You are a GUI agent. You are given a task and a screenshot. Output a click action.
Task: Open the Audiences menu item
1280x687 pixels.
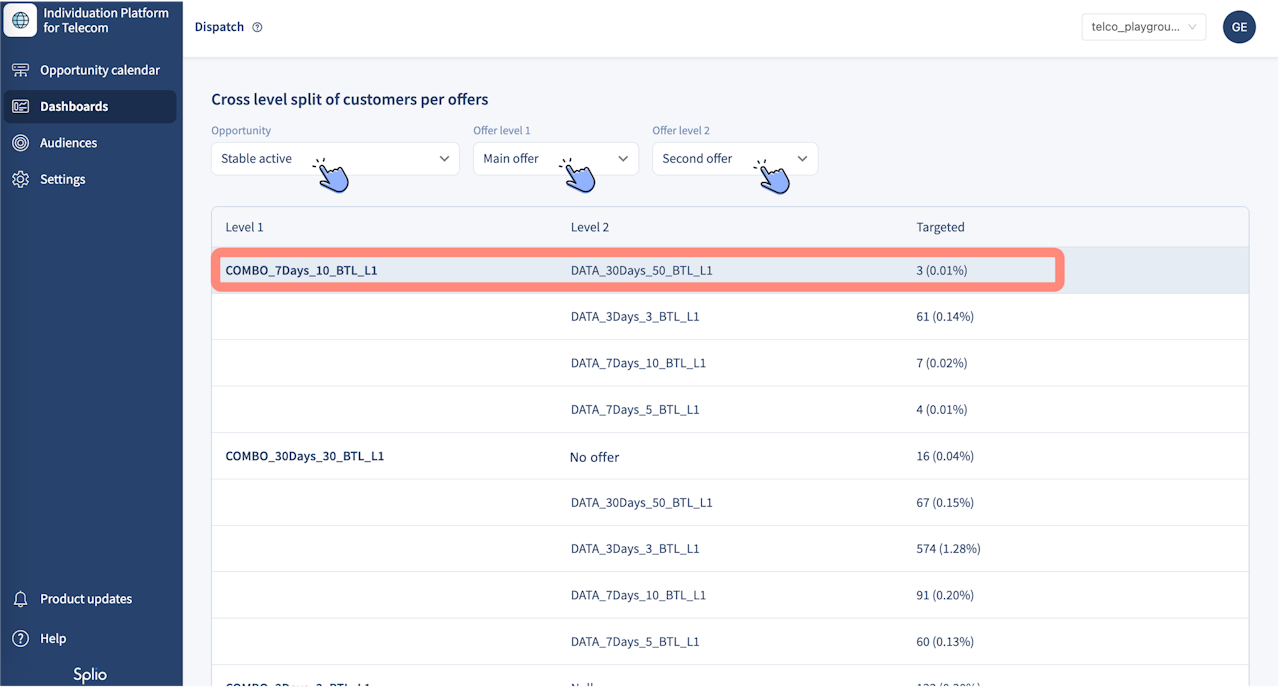pyautogui.click(x=68, y=143)
